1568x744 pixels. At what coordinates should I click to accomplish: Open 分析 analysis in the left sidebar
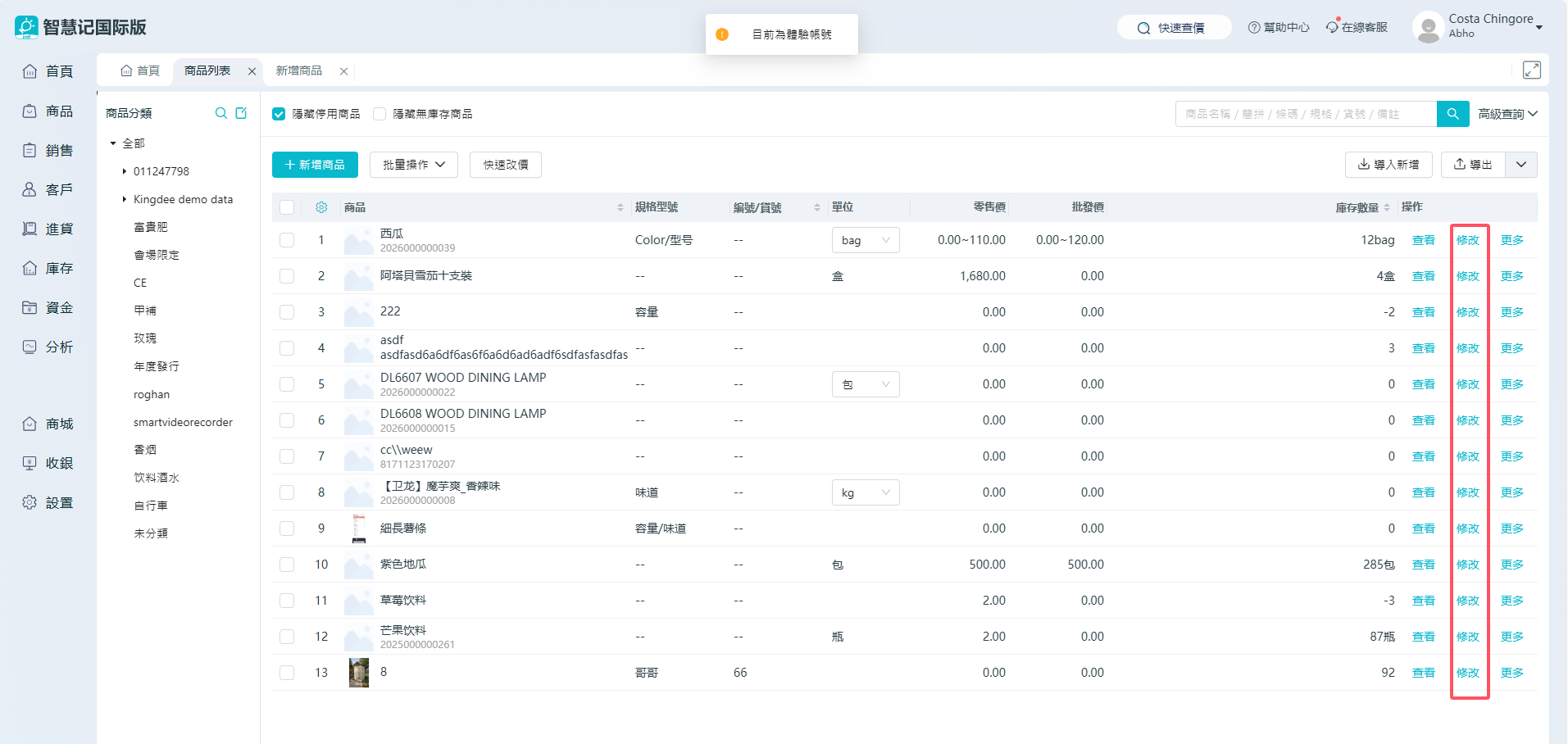[x=48, y=347]
